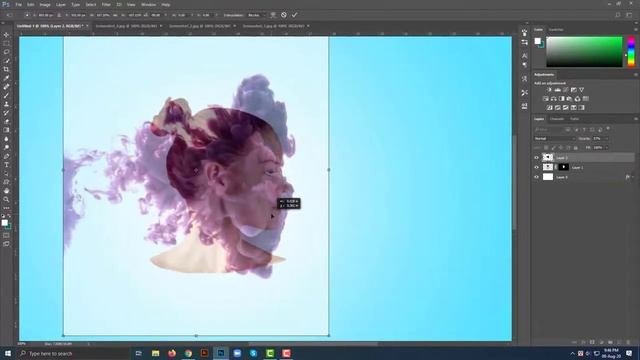Viewport: 640px width, 360px height.
Task: Toggle lock transparent pixels in Layers panel
Action: point(546,148)
